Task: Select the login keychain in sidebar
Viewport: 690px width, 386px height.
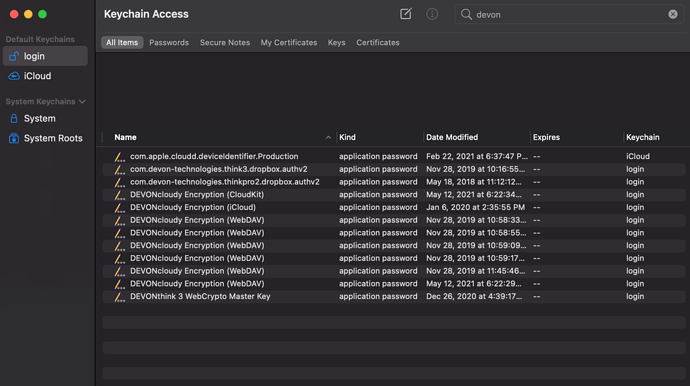Action: coord(45,56)
